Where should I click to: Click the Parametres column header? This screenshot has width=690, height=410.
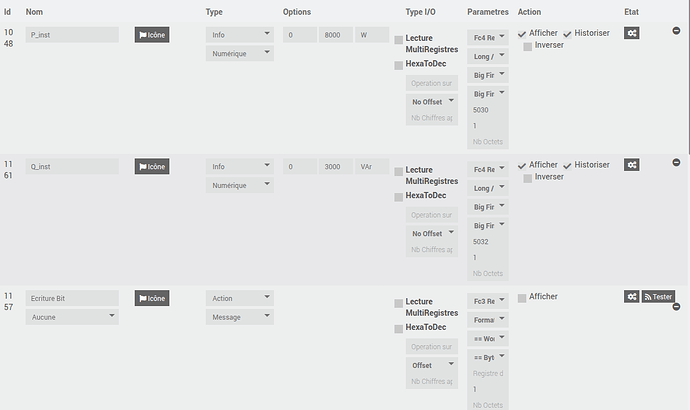click(488, 12)
